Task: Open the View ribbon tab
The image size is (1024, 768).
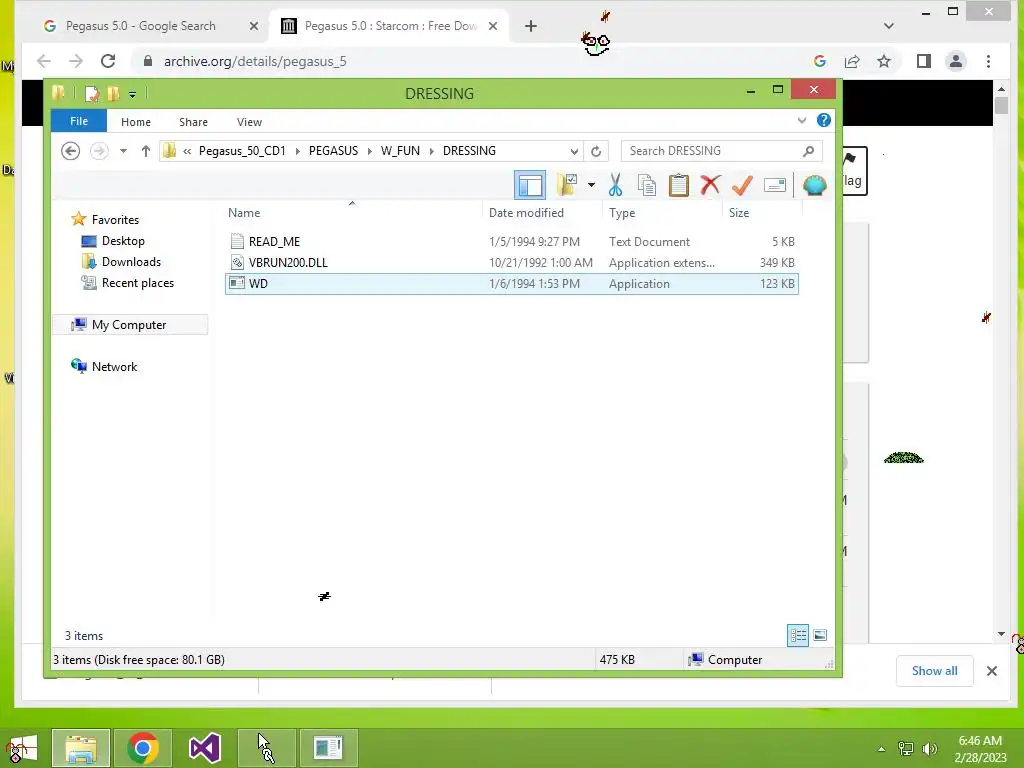Action: click(x=249, y=122)
